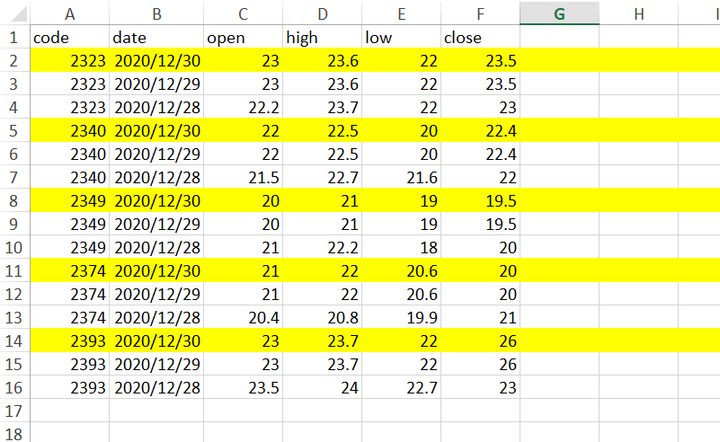
Task: Select high value 22.2 in row 10
Action: pos(322,247)
